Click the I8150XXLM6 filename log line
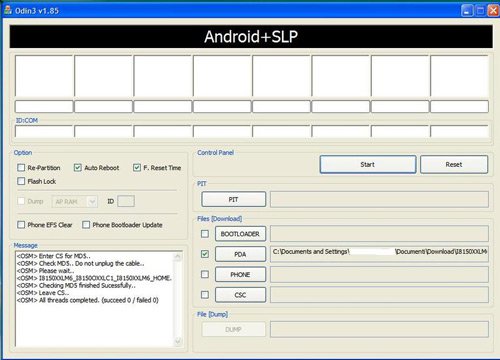 [x=94, y=278]
